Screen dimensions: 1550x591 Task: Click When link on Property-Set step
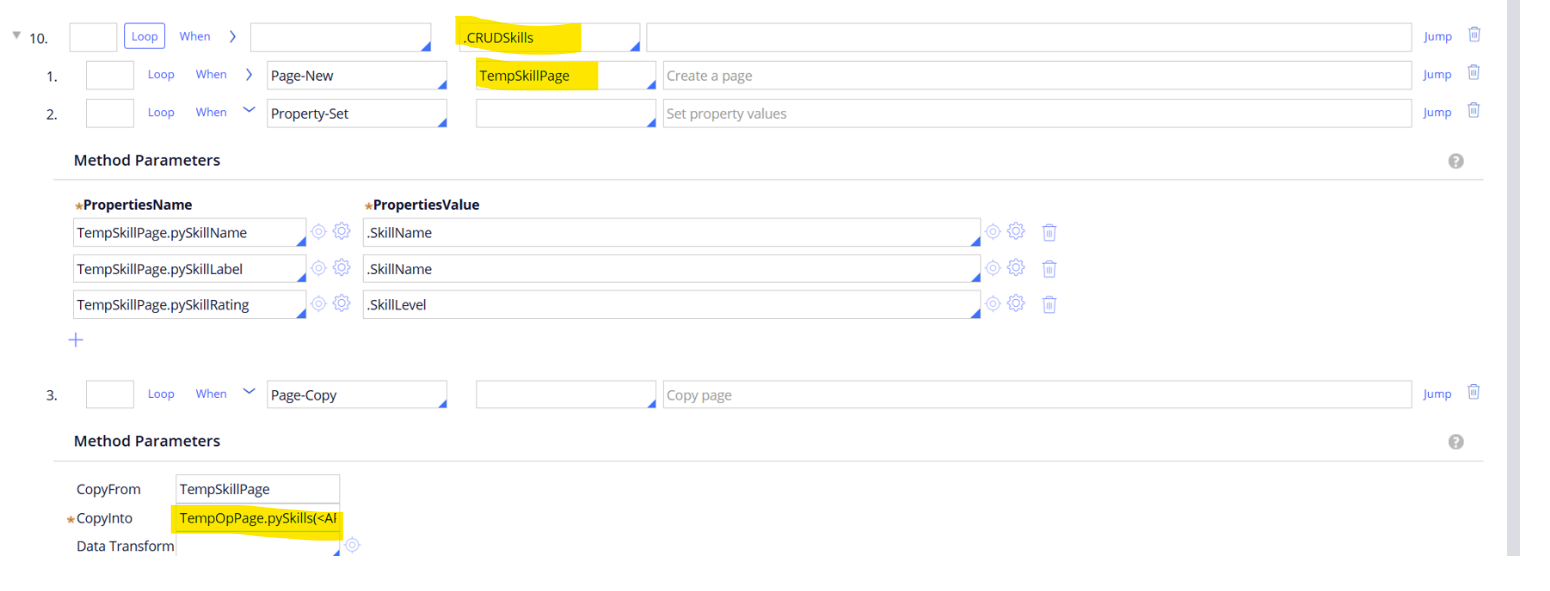coord(211,112)
